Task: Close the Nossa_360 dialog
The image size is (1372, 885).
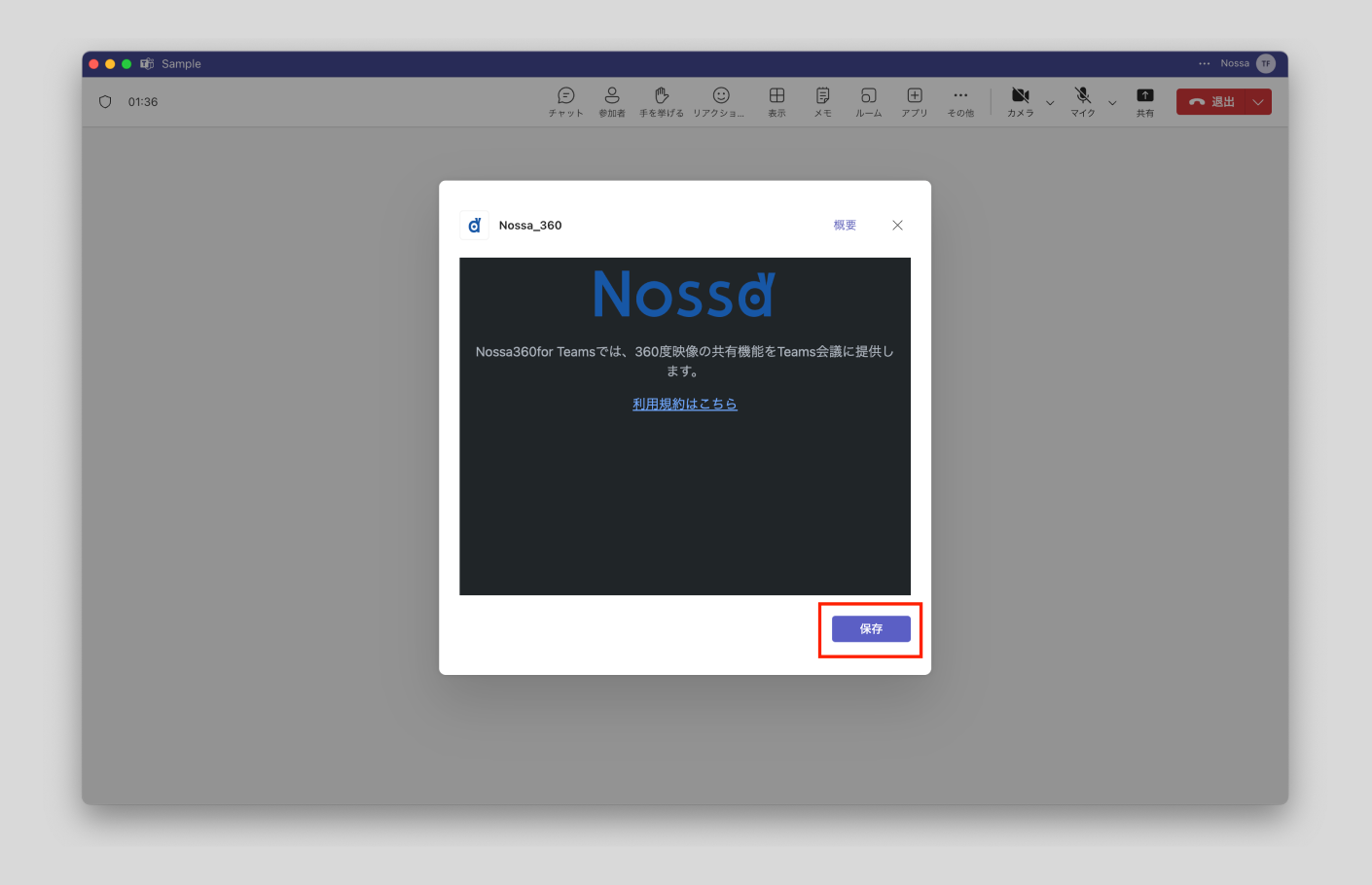Action: [x=897, y=225]
